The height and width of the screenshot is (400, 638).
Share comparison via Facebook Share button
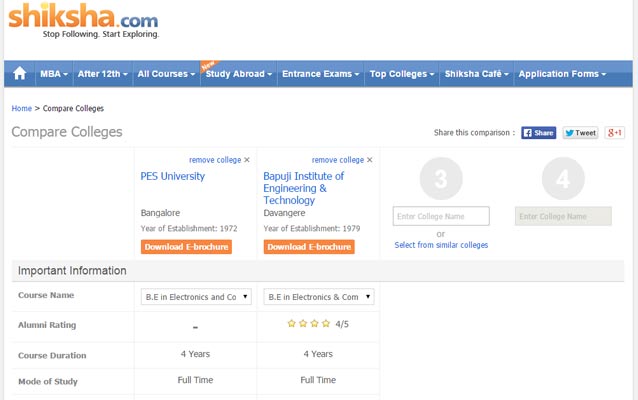tap(538, 132)
